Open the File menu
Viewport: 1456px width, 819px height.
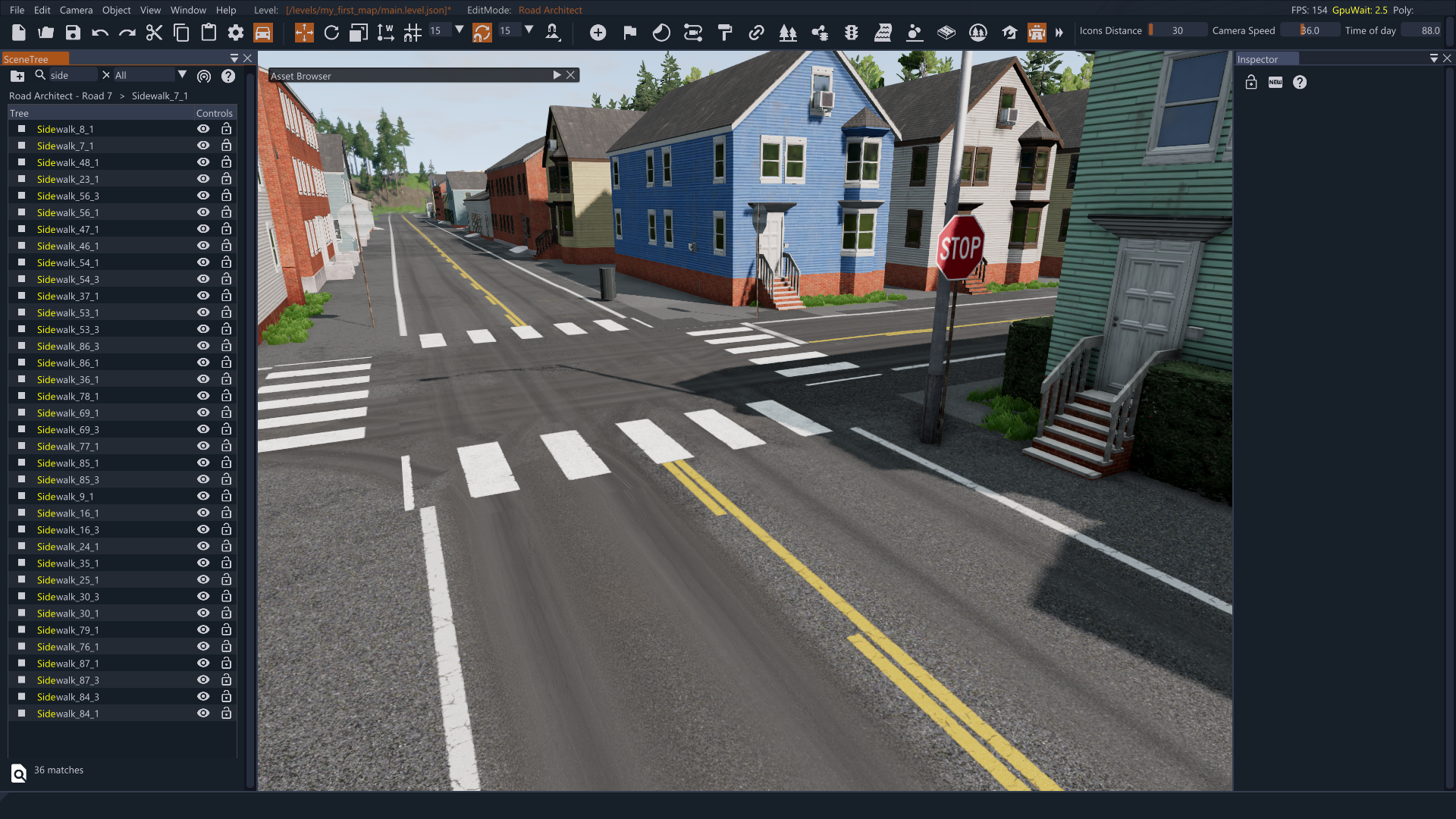tap(17, 10)
